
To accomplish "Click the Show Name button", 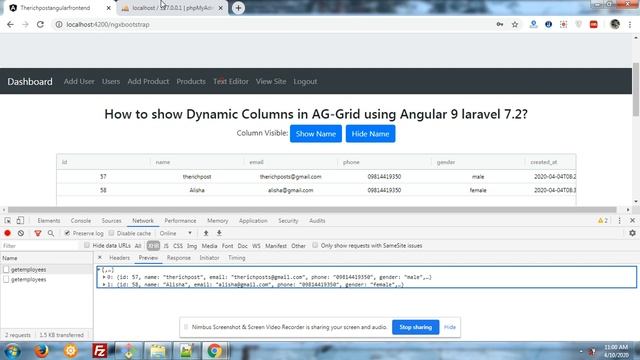I will click(316, 133).
